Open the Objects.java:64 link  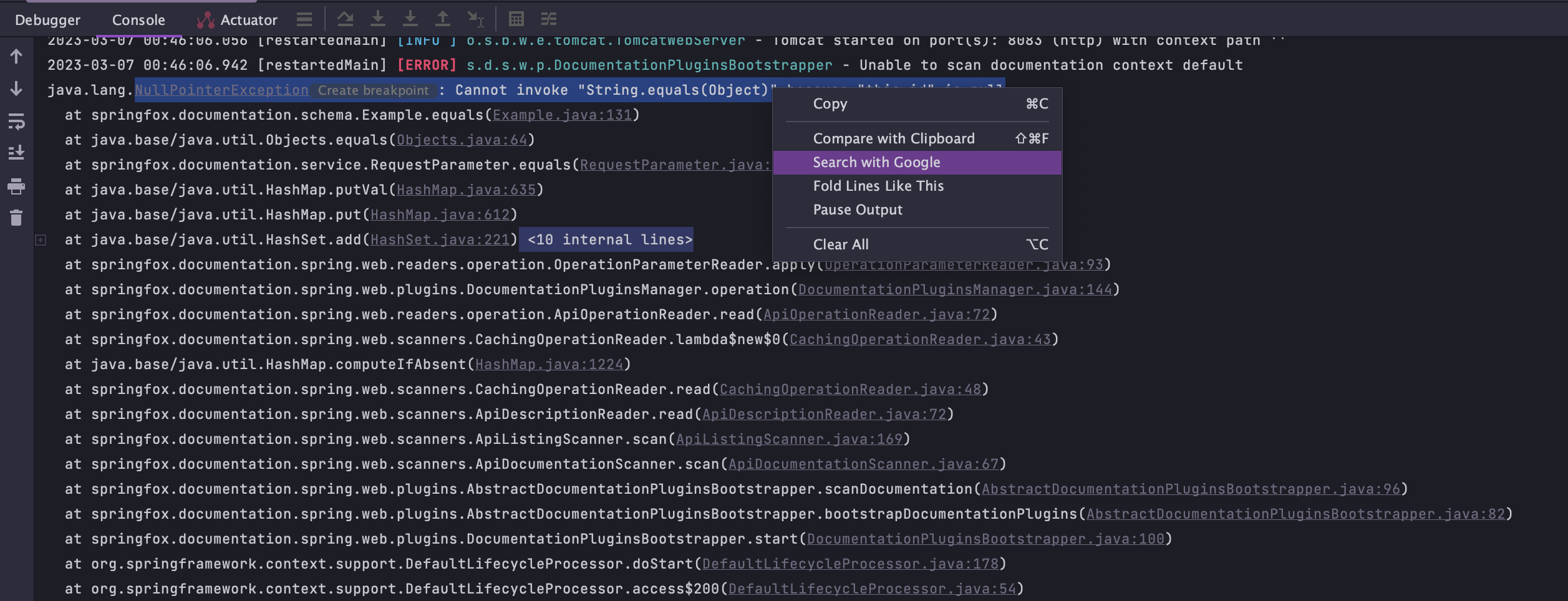[462, 140]
